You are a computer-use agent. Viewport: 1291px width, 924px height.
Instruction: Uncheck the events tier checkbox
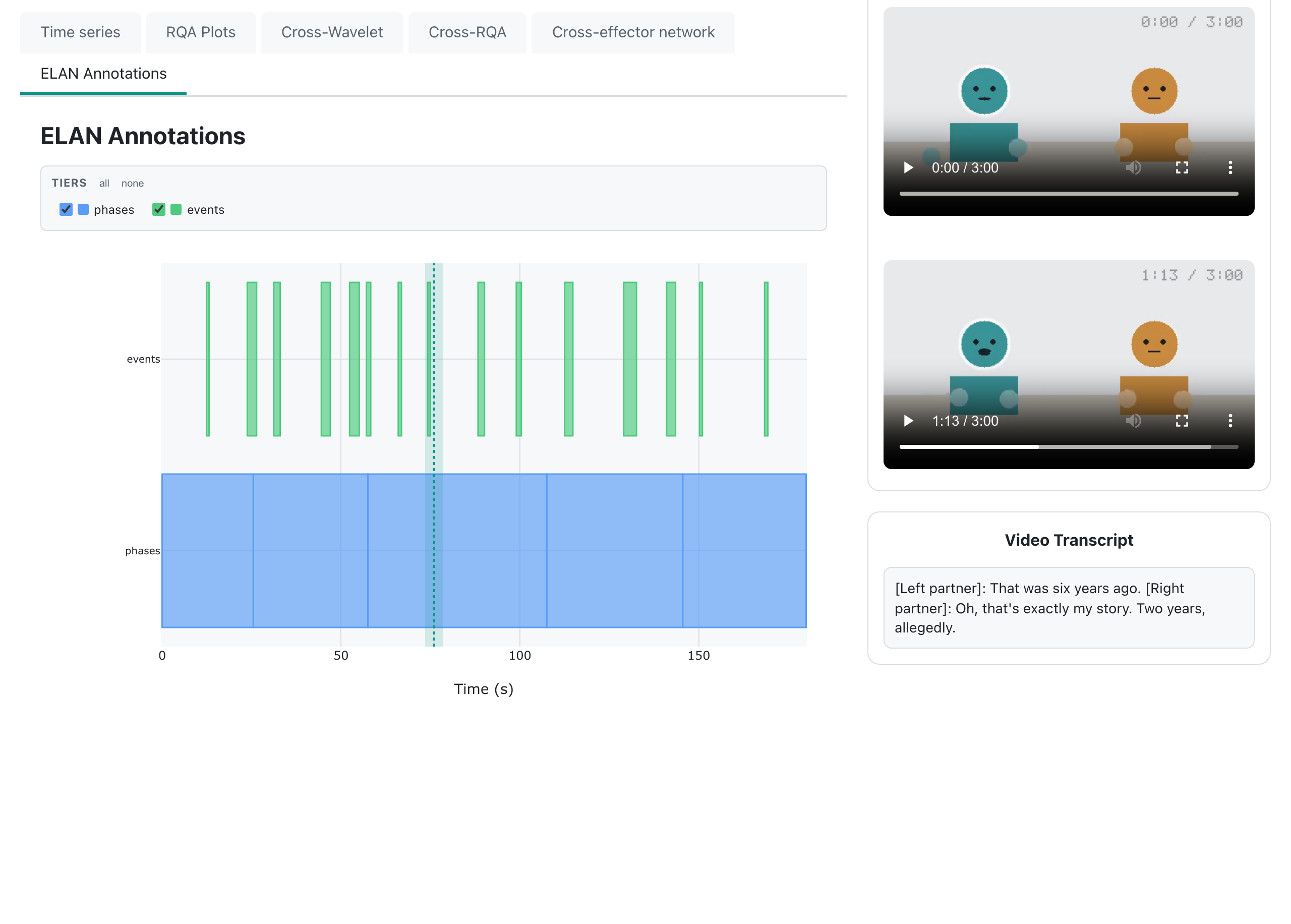[x=159, y=209]
